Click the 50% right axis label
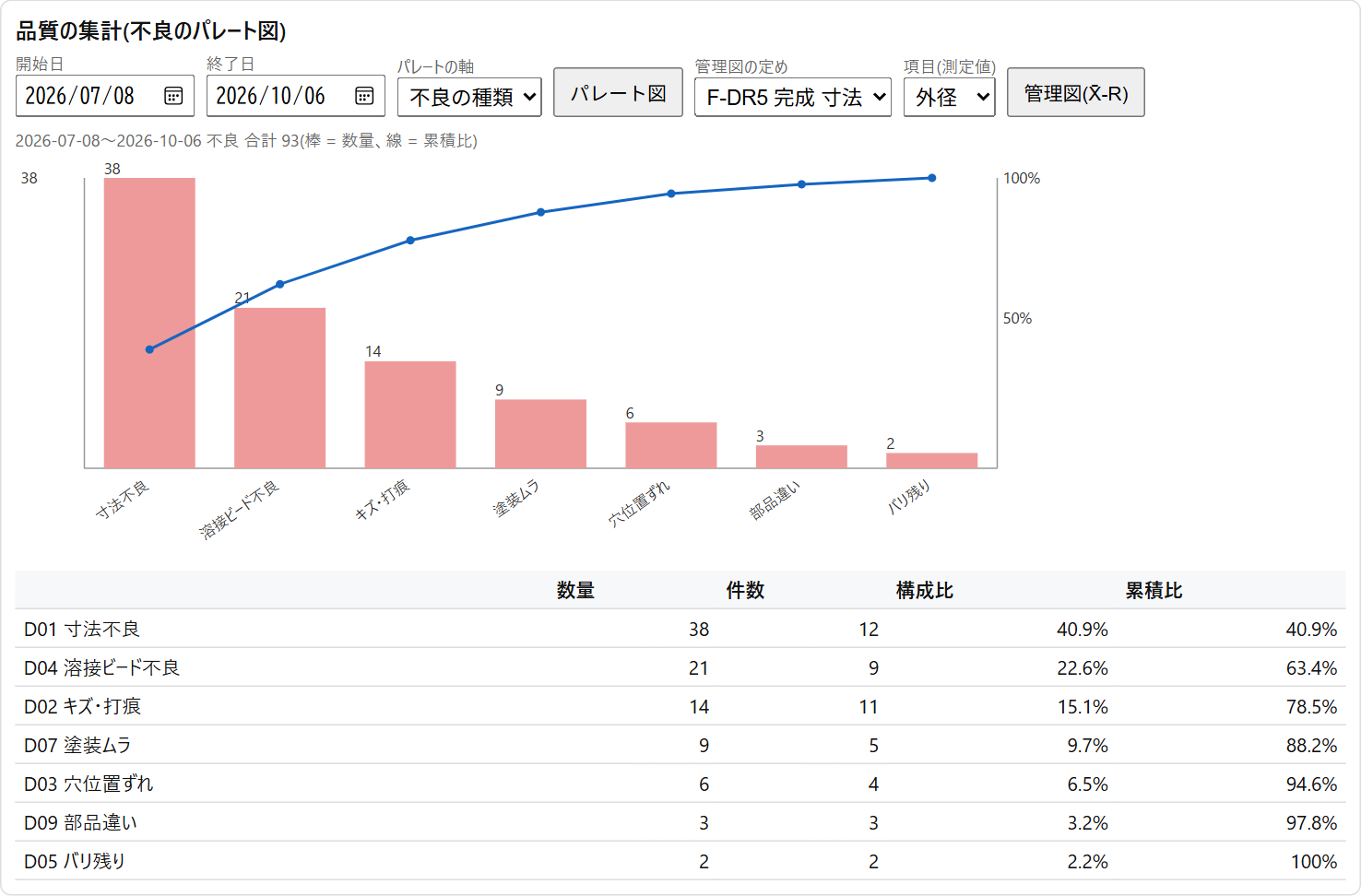Screen dimensions: 1361x896 pos(1018,318)
